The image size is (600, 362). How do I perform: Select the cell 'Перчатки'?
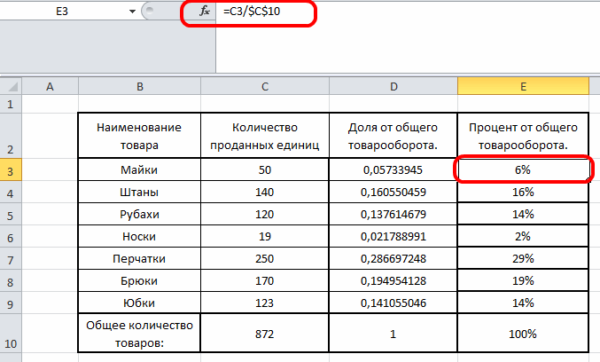pyautogui.click(x=139, y=258)
